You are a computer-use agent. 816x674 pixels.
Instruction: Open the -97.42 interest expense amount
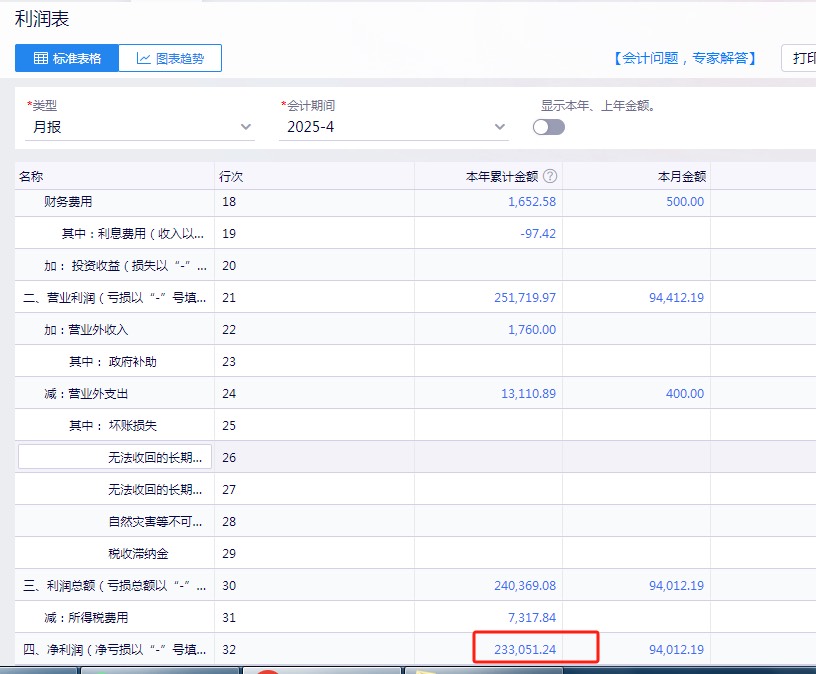click(x=538, y=234)
